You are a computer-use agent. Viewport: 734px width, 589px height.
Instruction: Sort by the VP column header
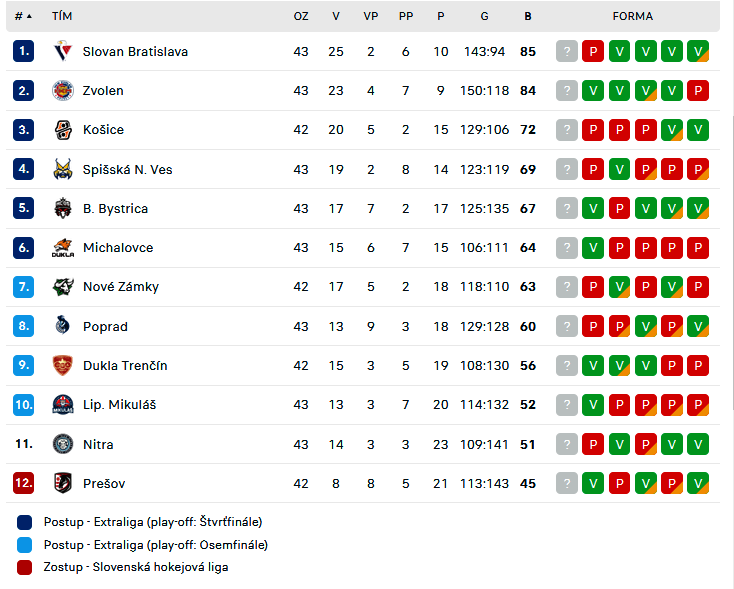[x=371, y=16]
